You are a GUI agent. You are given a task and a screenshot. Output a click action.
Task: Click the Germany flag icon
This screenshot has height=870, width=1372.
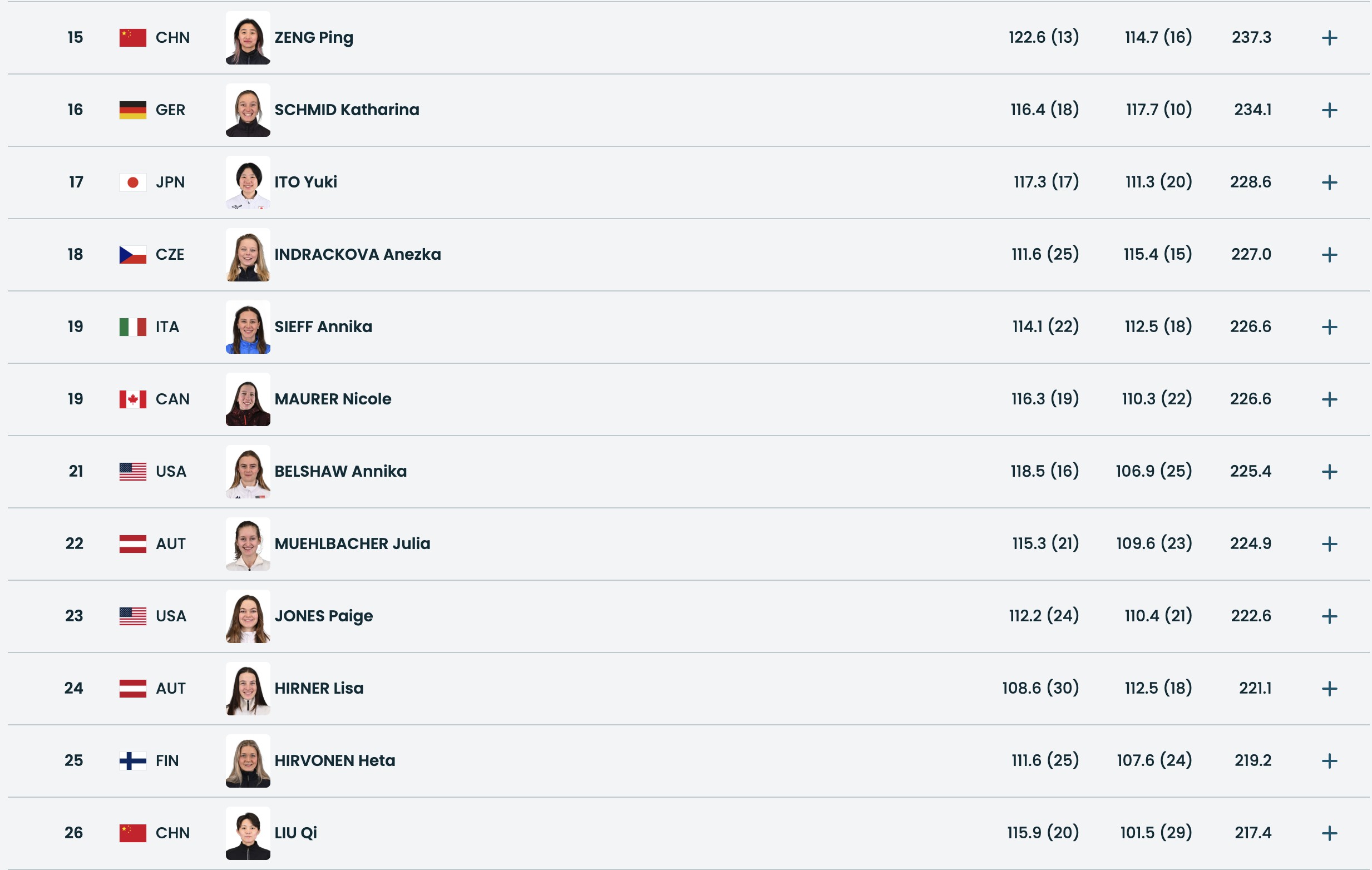(133, 111)
